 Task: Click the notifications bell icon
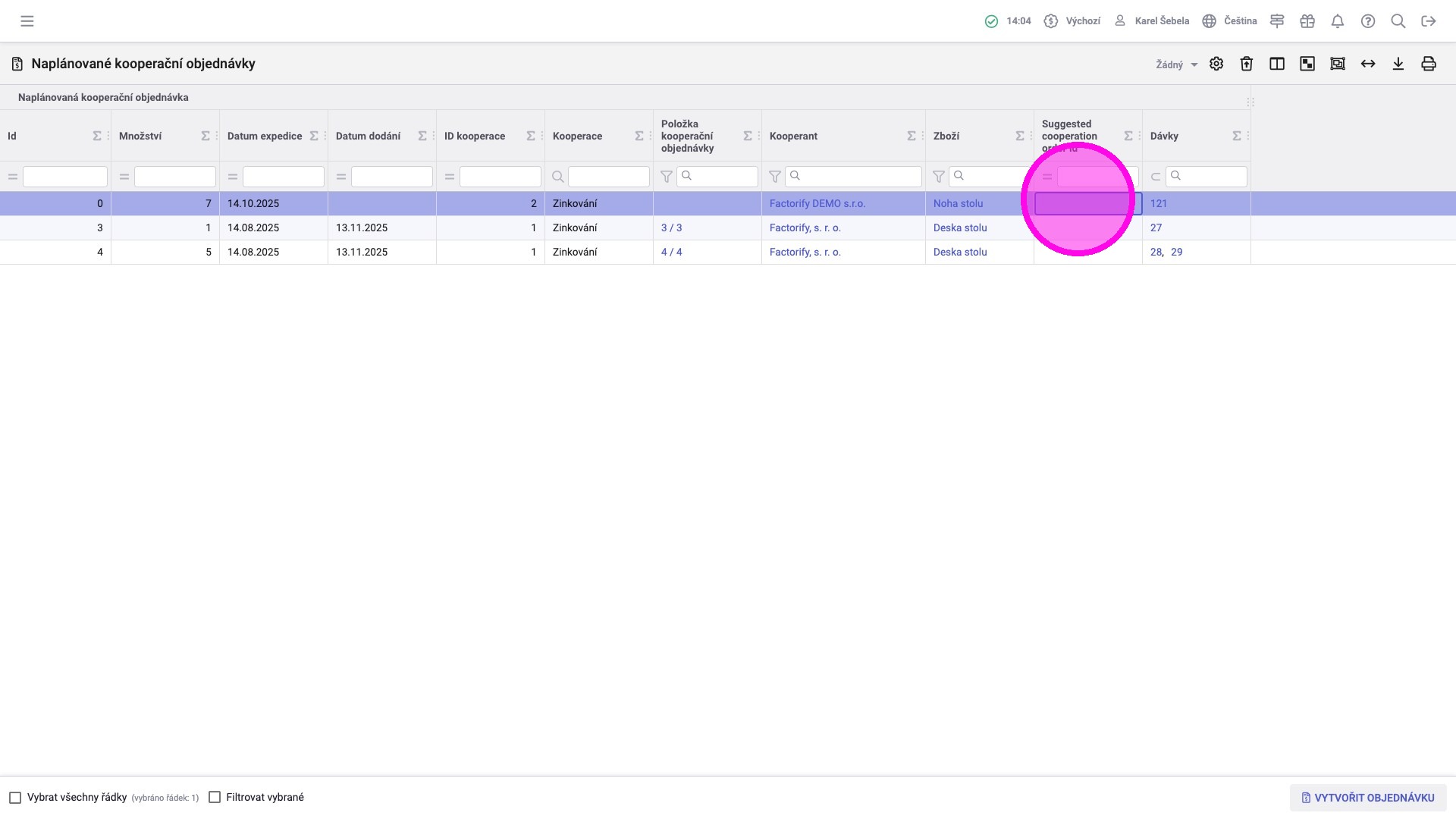click(1338, 21)
